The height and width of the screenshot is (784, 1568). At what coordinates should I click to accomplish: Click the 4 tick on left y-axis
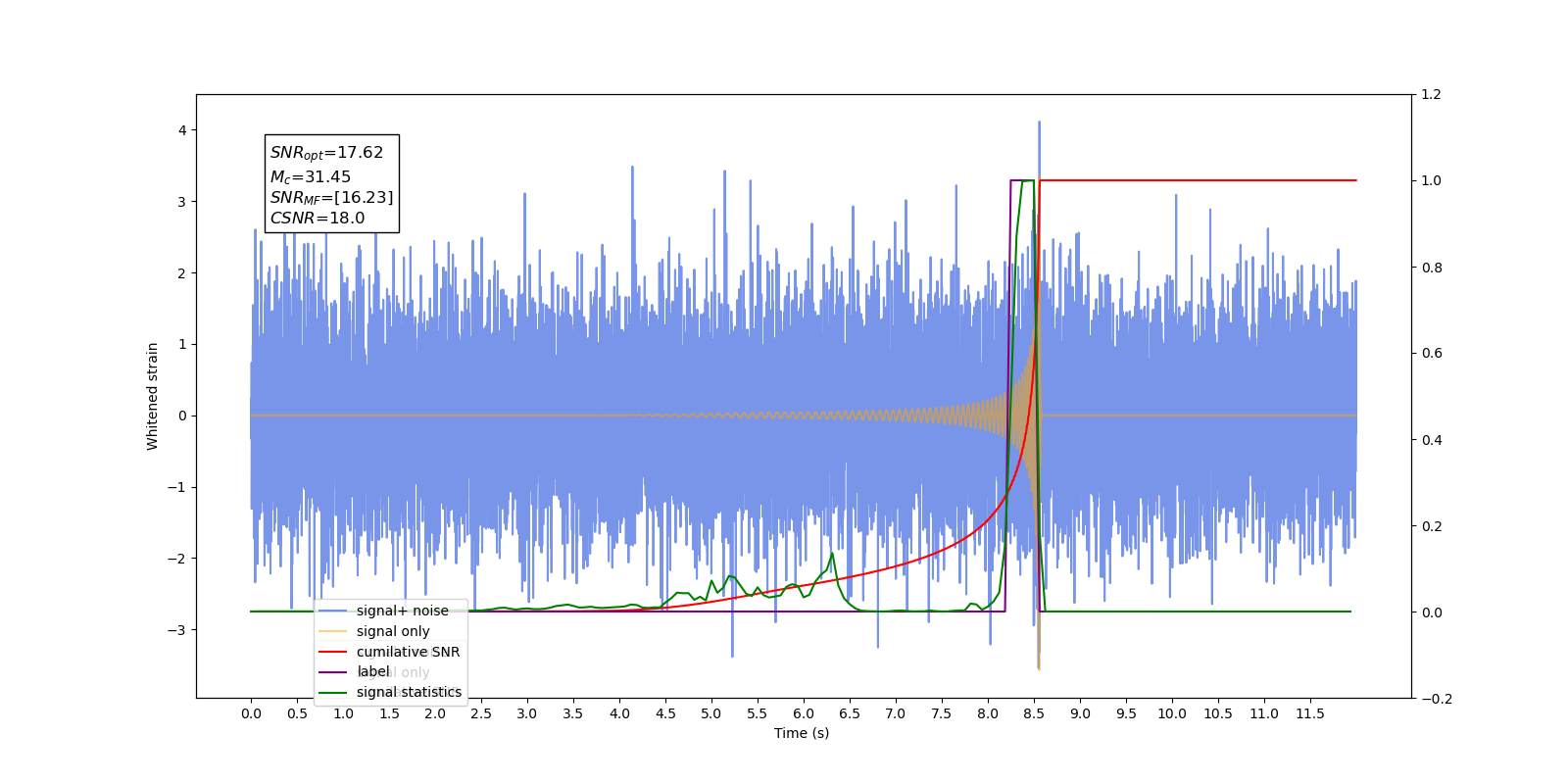tap(181, 130)
